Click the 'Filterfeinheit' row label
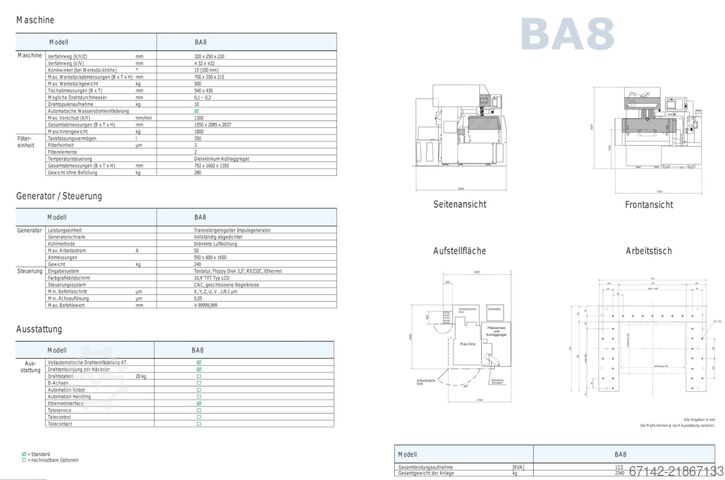Screen dimensions: 725x480 61,145
